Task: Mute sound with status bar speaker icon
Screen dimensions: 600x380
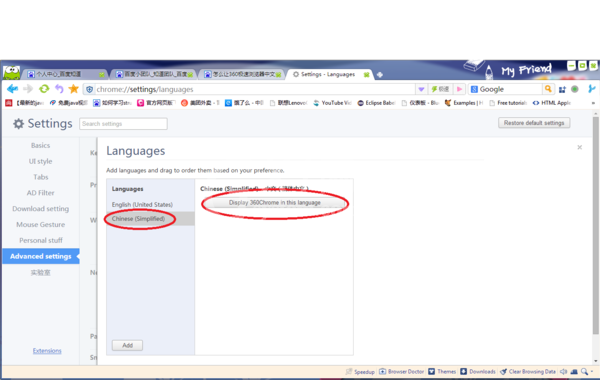Action: click(564, 372)
